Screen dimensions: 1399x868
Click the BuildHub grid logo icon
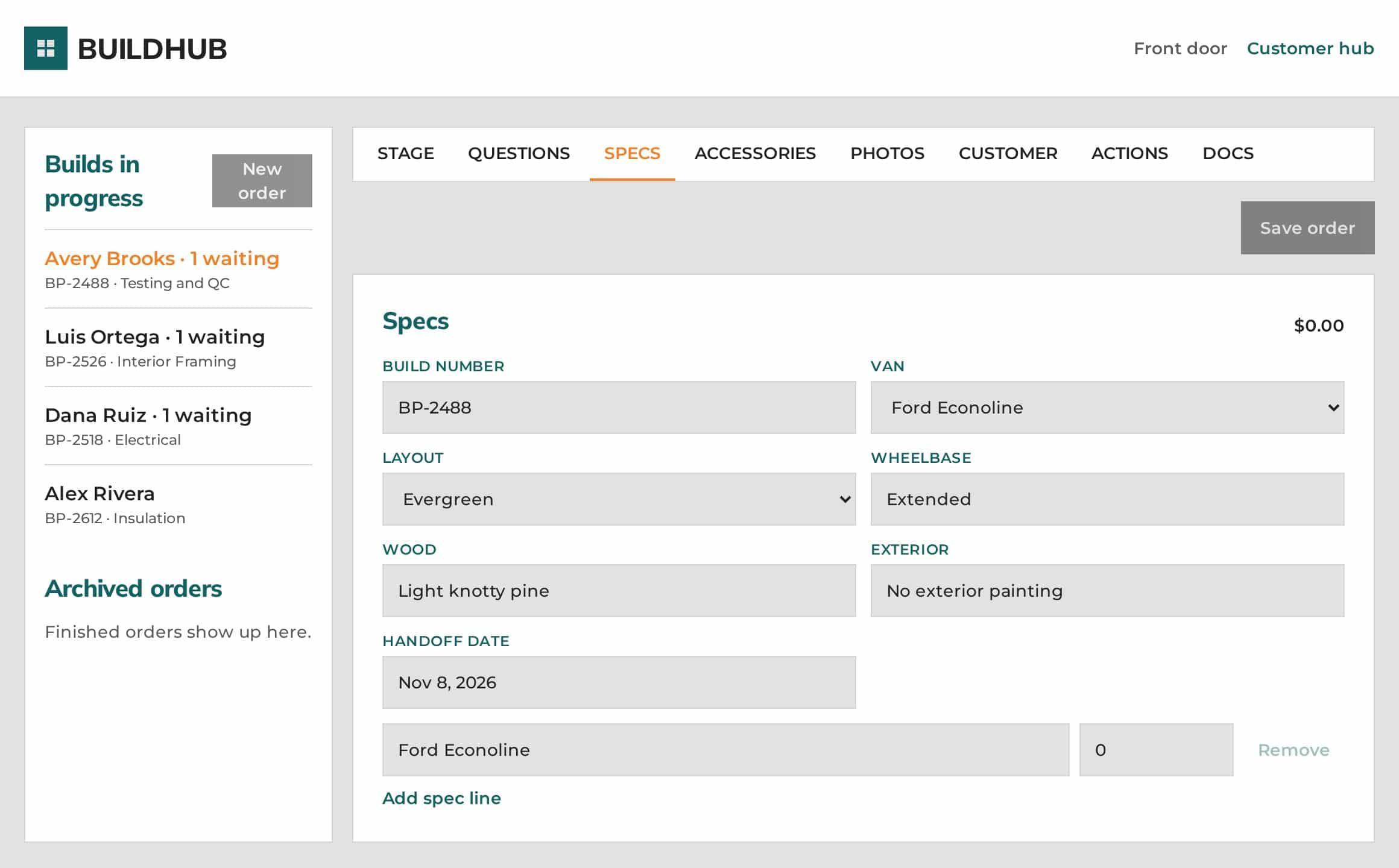(x=46, y=48)
